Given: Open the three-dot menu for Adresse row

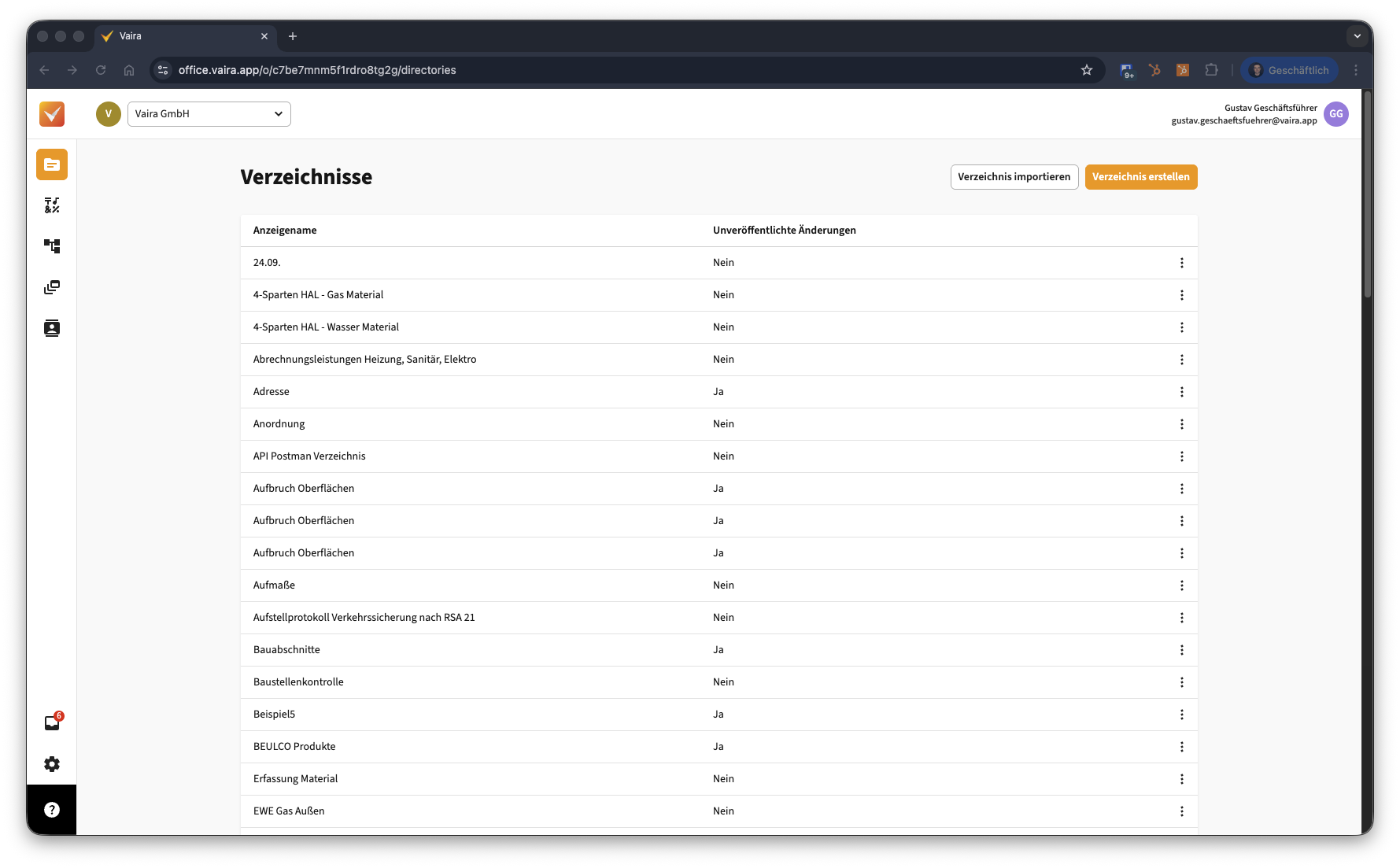Looking at the screenshot, I should [1181, 392].
